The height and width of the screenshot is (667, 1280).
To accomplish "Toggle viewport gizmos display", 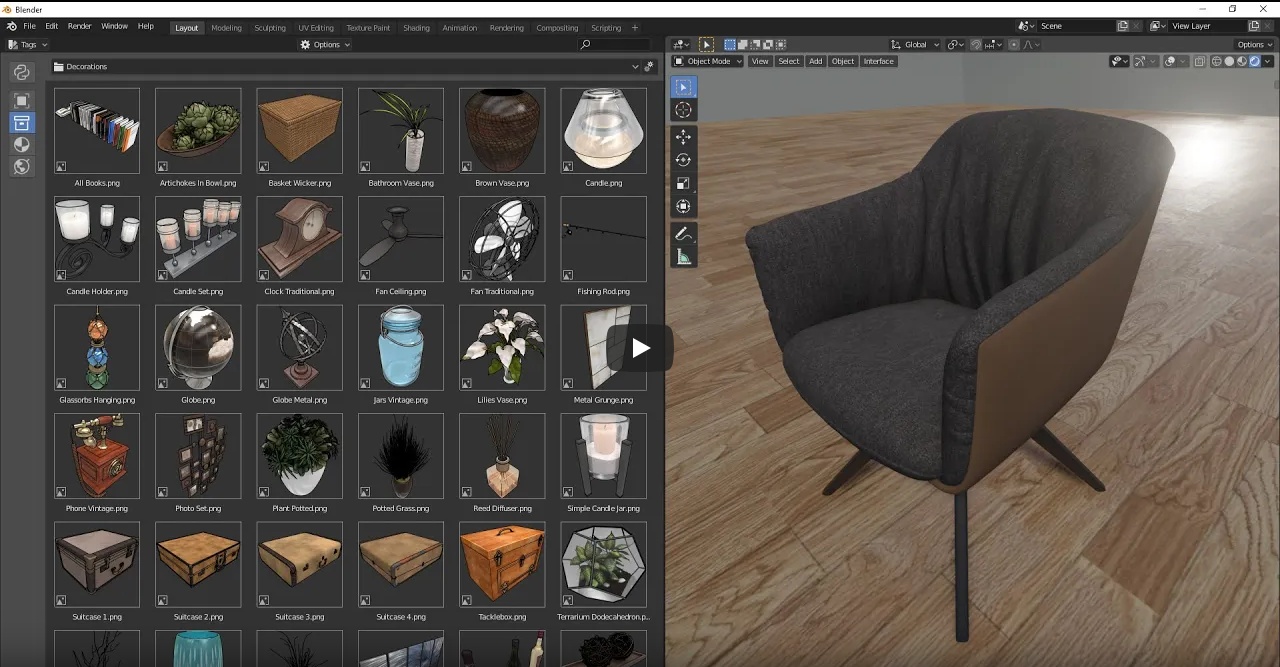I will coord(1139,61).
